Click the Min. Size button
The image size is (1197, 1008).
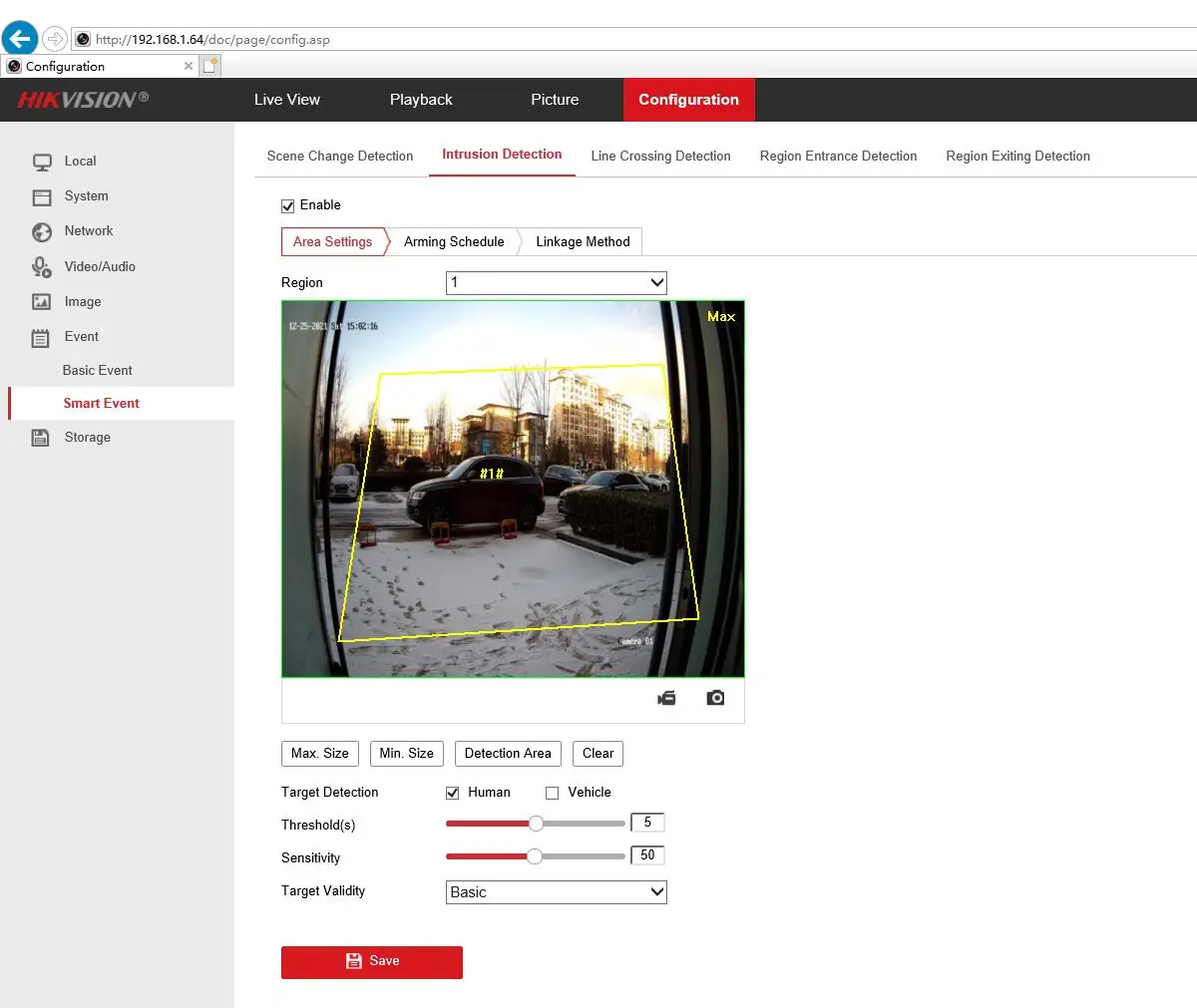click(x=406, y=754)
